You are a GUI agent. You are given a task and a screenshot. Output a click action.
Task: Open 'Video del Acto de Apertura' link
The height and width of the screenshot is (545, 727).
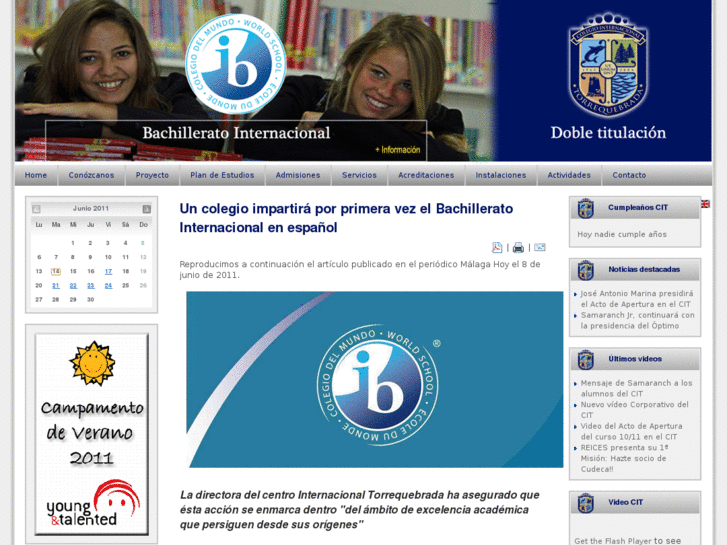631,431
